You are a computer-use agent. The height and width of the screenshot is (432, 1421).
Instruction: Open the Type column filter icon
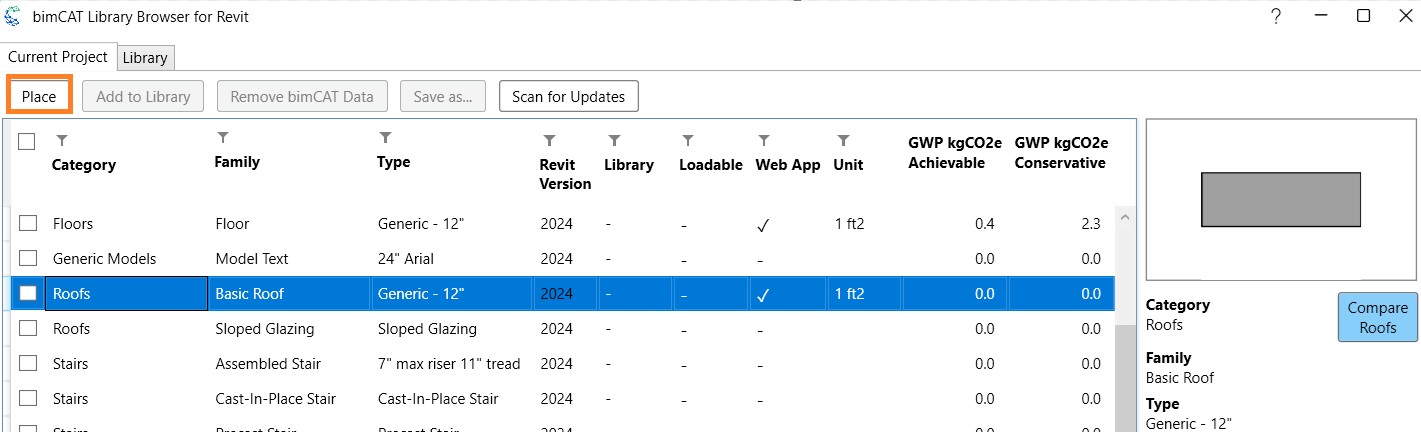click(385, 137)
